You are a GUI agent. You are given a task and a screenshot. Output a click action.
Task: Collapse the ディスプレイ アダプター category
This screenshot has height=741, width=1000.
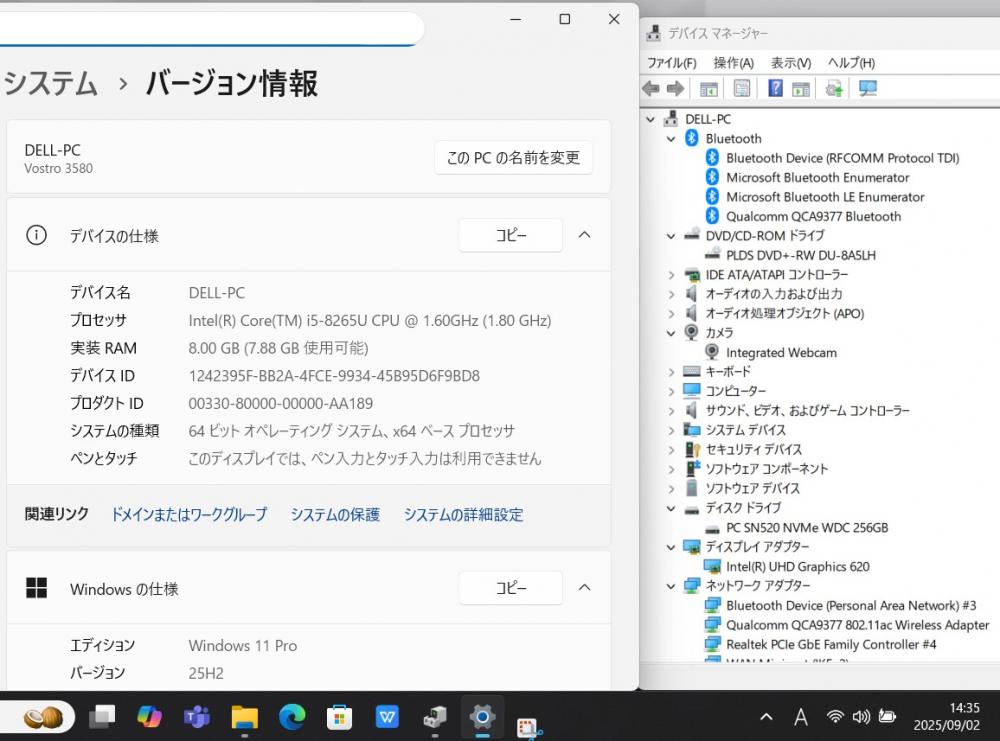(x=671, y=547)
